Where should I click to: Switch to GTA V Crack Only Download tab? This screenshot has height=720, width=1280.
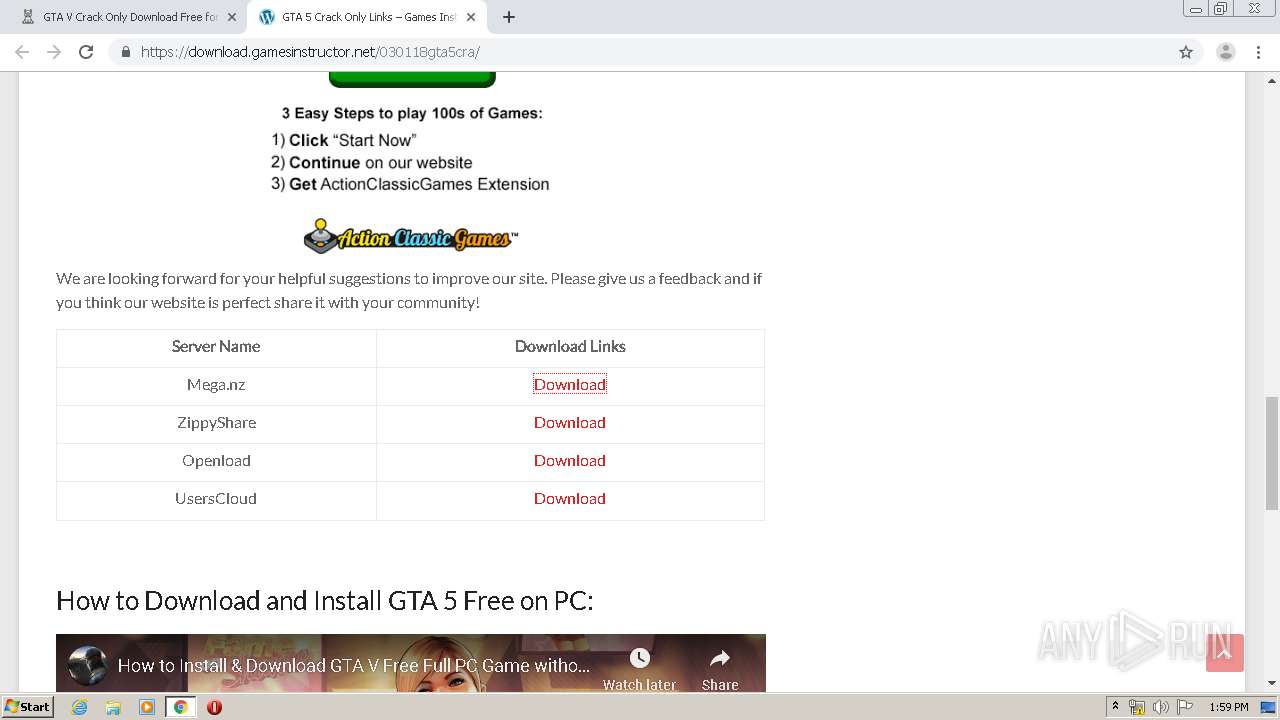tap(130, 17)
